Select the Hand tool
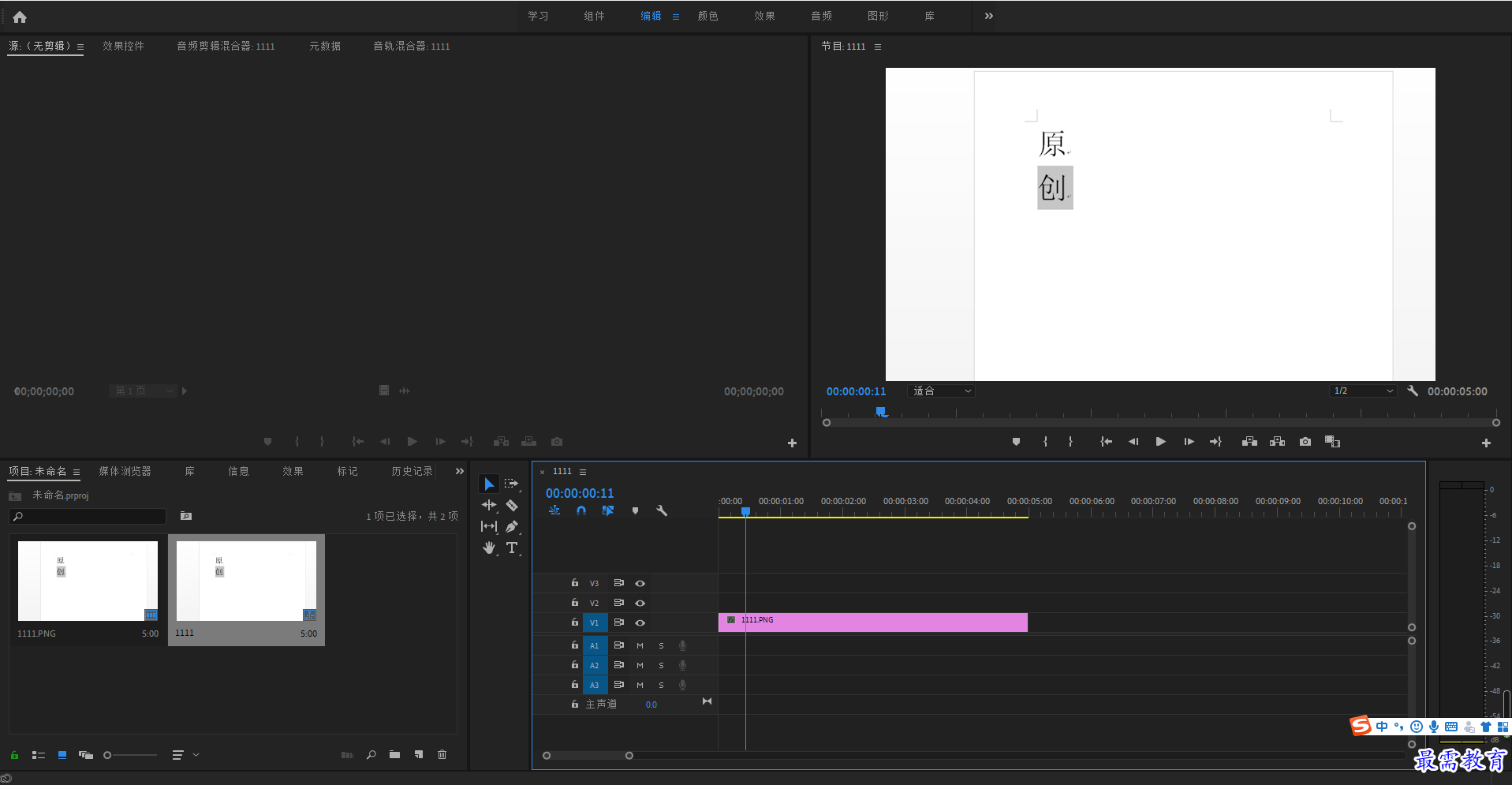This screenshot has width=1512, height=785. (x=489, y=548)
